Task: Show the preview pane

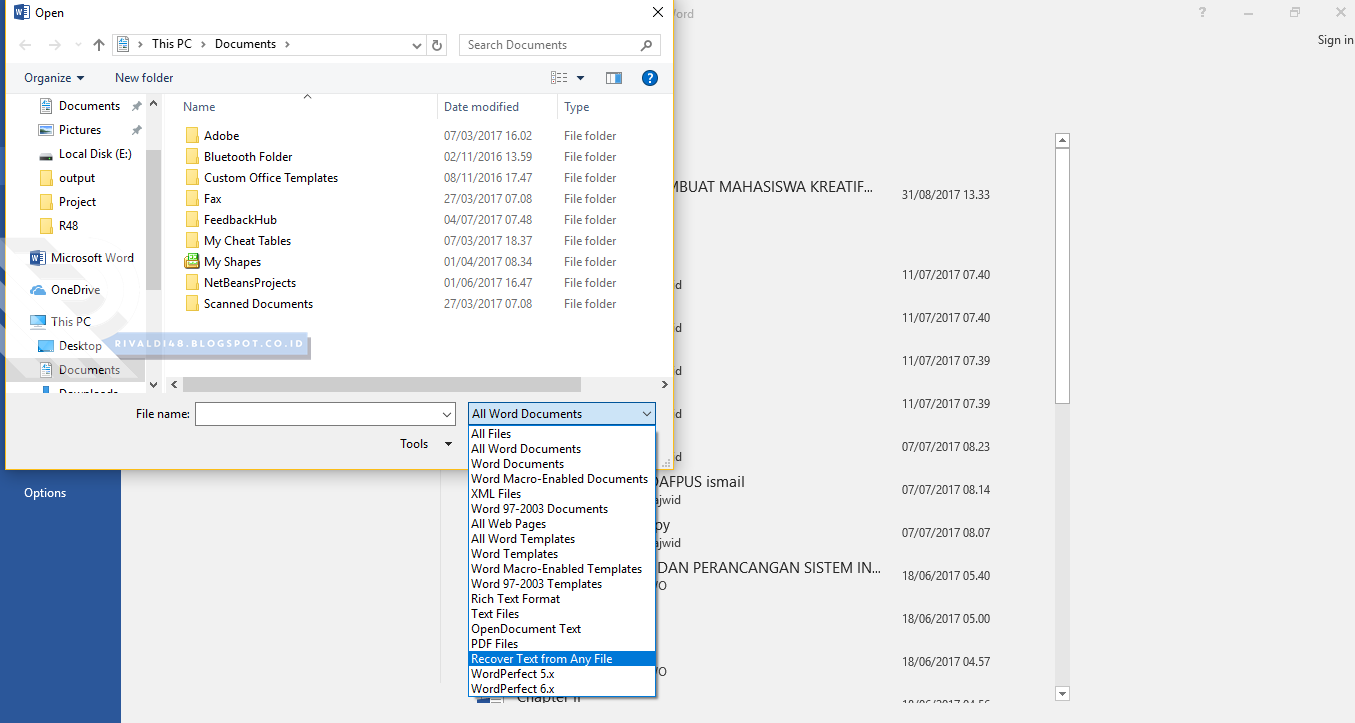Action: (614, 78)
